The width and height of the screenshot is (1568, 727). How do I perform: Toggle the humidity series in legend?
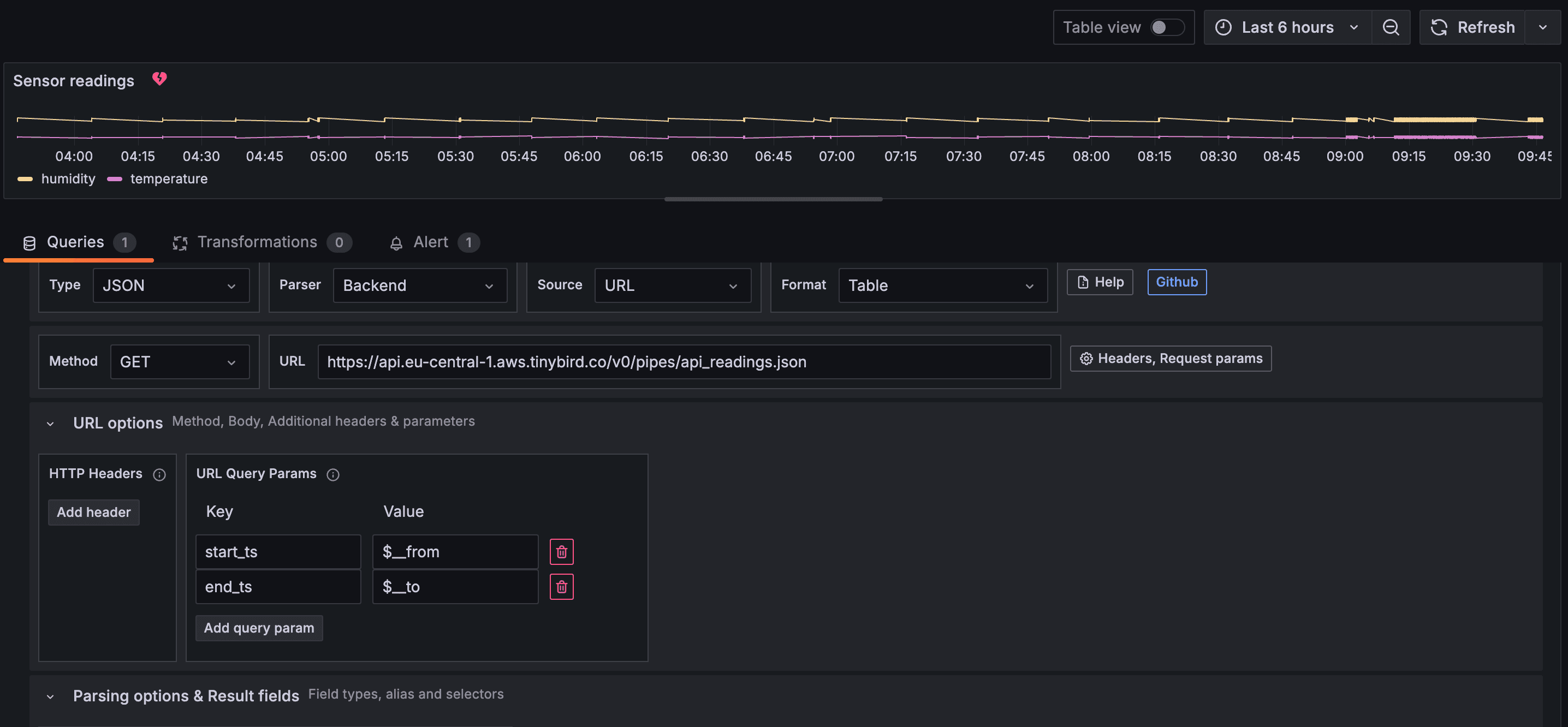pos(68,179)
